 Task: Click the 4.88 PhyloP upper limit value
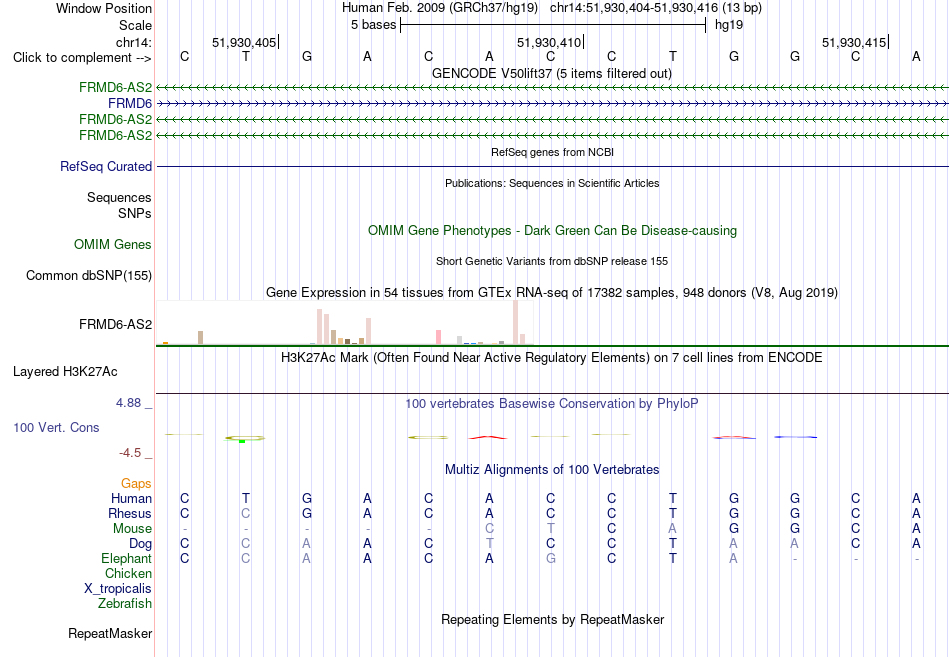tap(128, 403)
